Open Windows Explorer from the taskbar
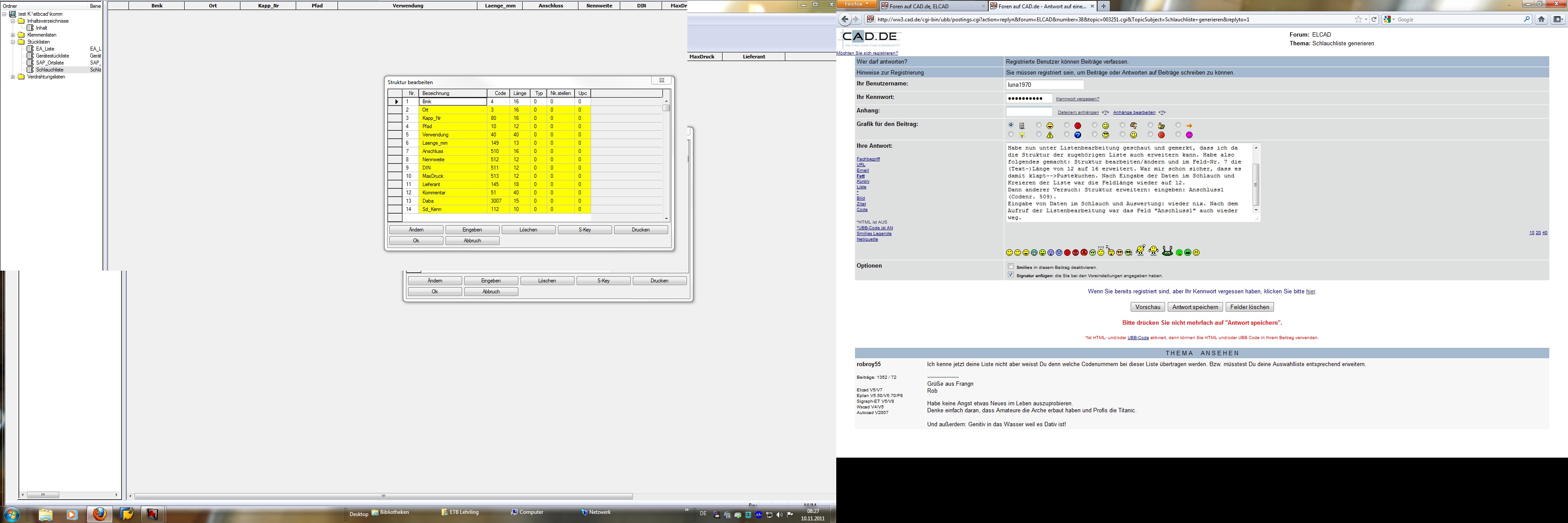The height and width of the screenshot is (523, 1568). click(x=46, y=514)
